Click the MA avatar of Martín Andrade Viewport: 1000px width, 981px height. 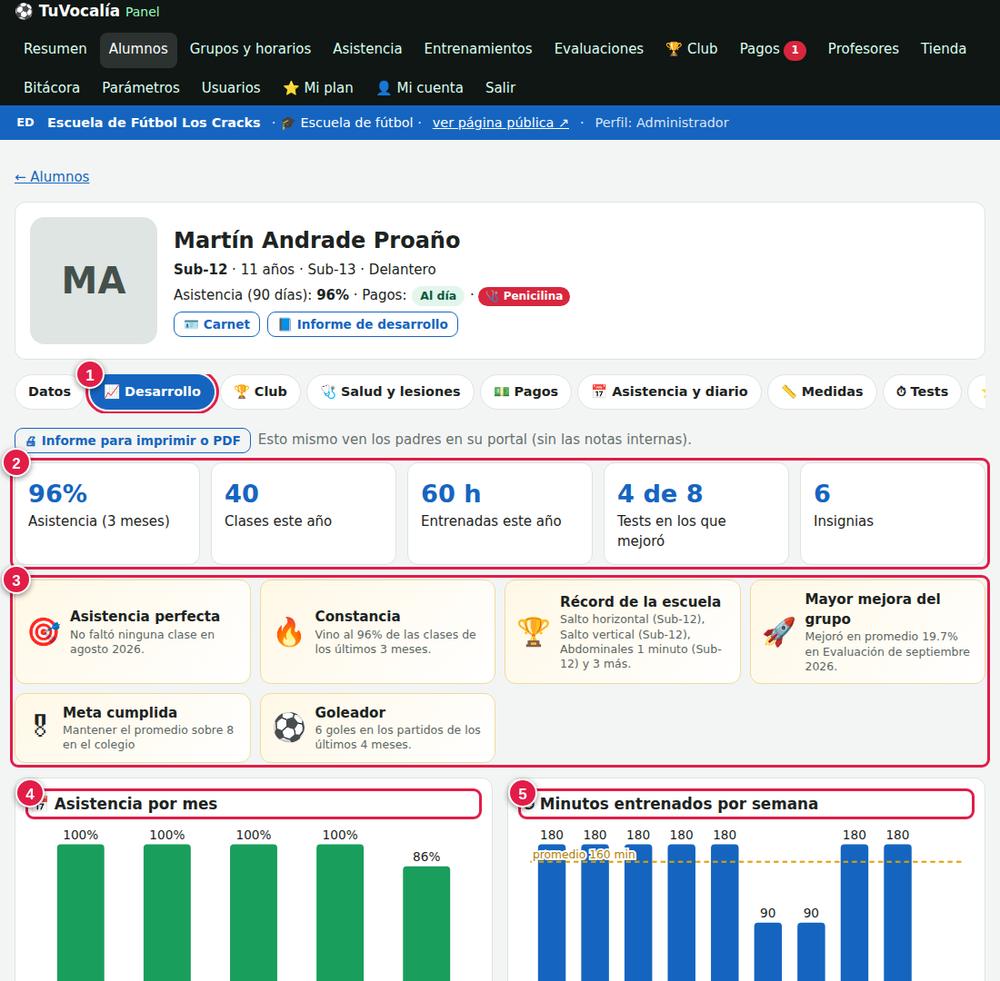[x=94, y=281]
